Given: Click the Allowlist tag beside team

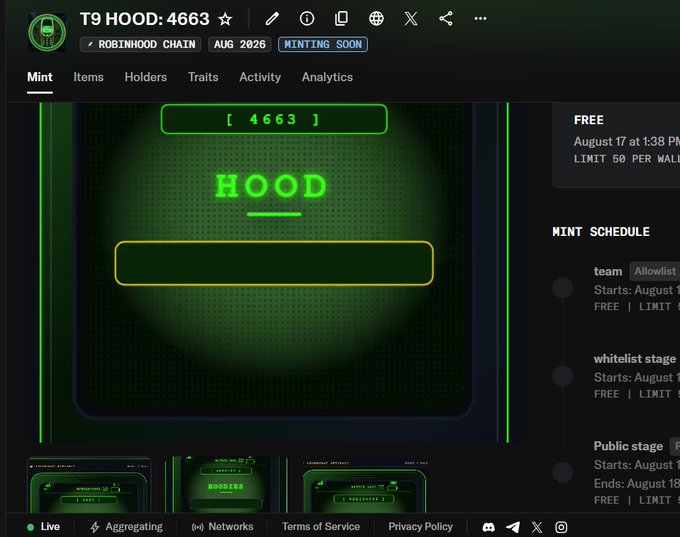Looking at the screenshot, I should point(654,272).
